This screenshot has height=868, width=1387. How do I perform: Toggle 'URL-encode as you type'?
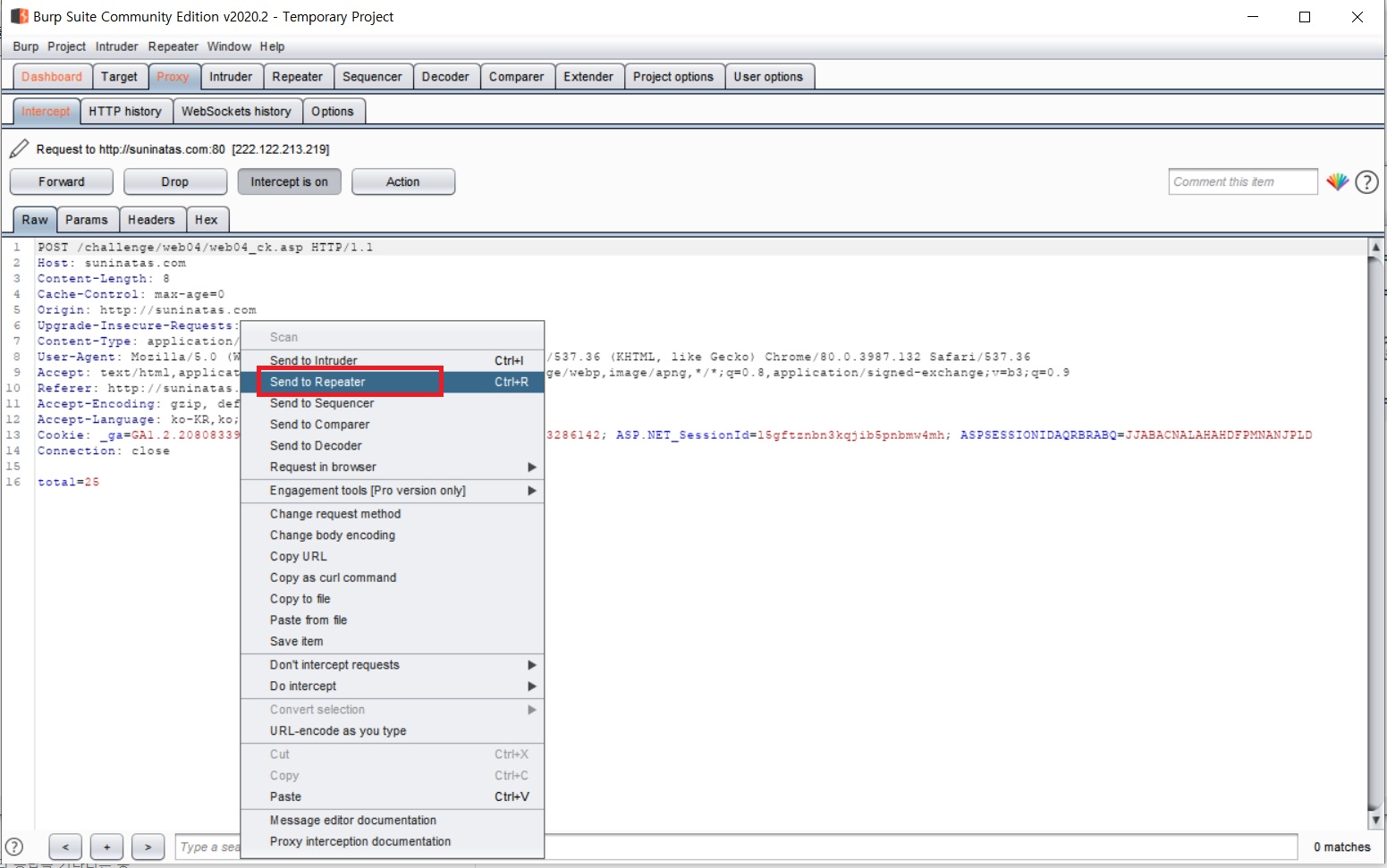pos(393,730)
